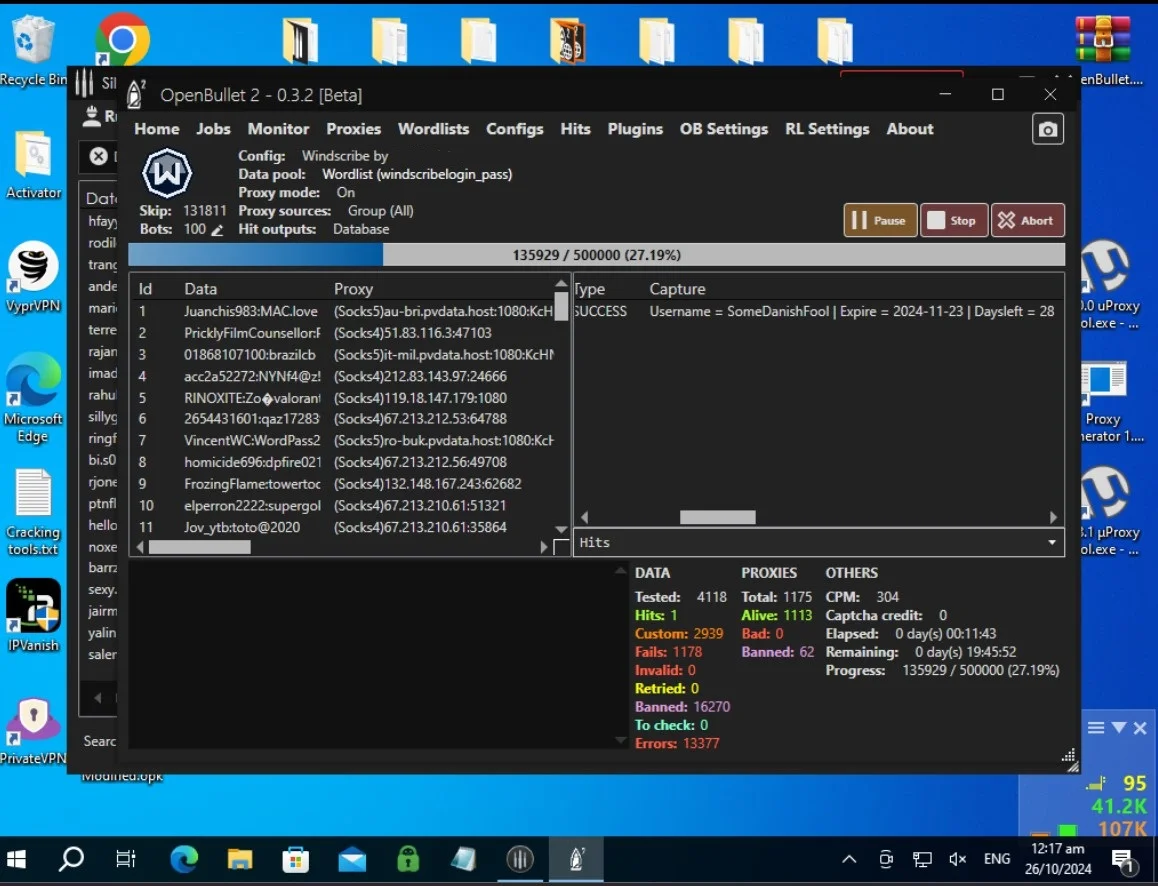1158x886 pixels.
Task: Open the About menu
Action: 910,129
